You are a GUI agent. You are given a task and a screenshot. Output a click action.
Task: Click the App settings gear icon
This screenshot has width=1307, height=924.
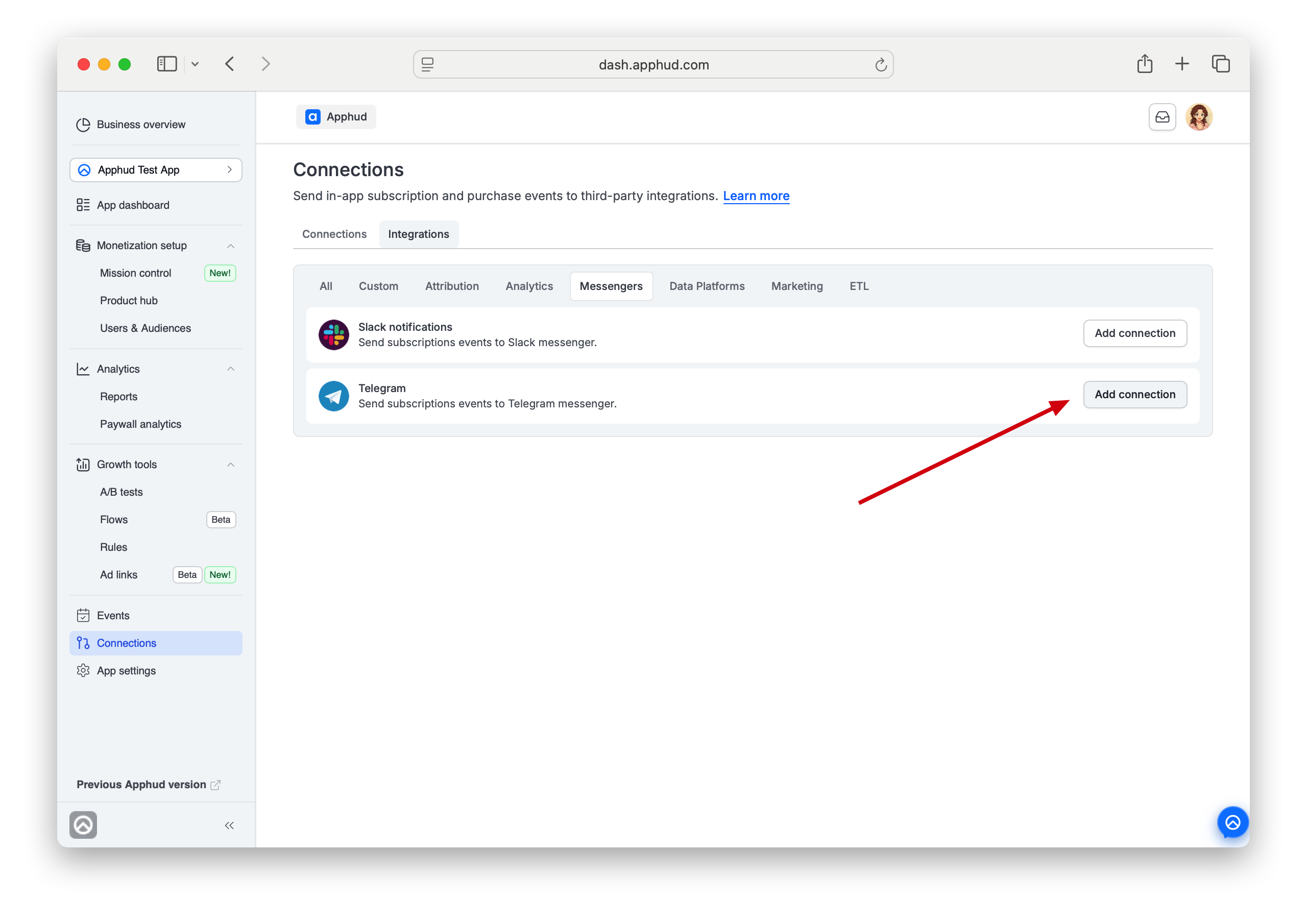point(83,671)
